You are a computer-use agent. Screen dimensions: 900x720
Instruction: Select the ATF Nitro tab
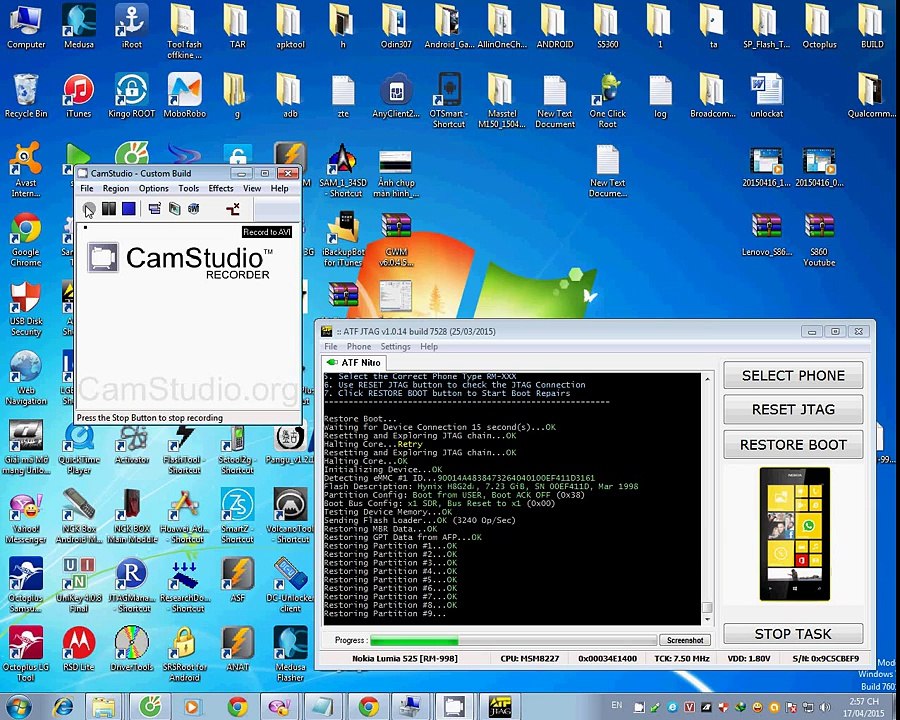(x=353, y=362)
